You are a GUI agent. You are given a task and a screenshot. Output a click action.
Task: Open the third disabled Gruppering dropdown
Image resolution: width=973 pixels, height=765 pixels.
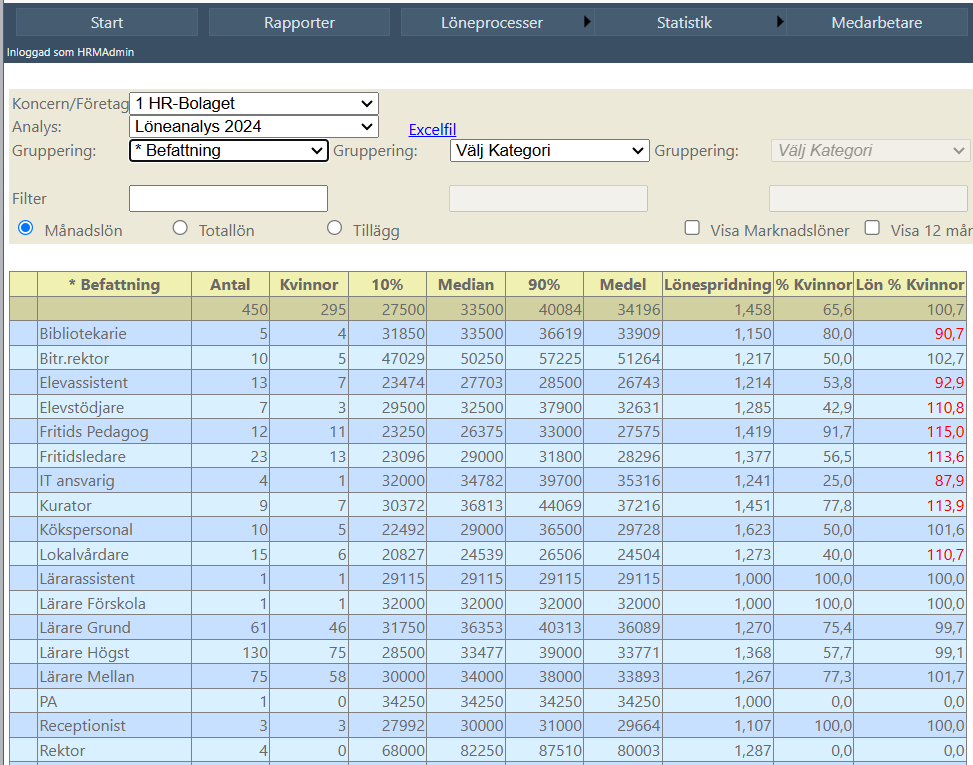click(869, 151)
